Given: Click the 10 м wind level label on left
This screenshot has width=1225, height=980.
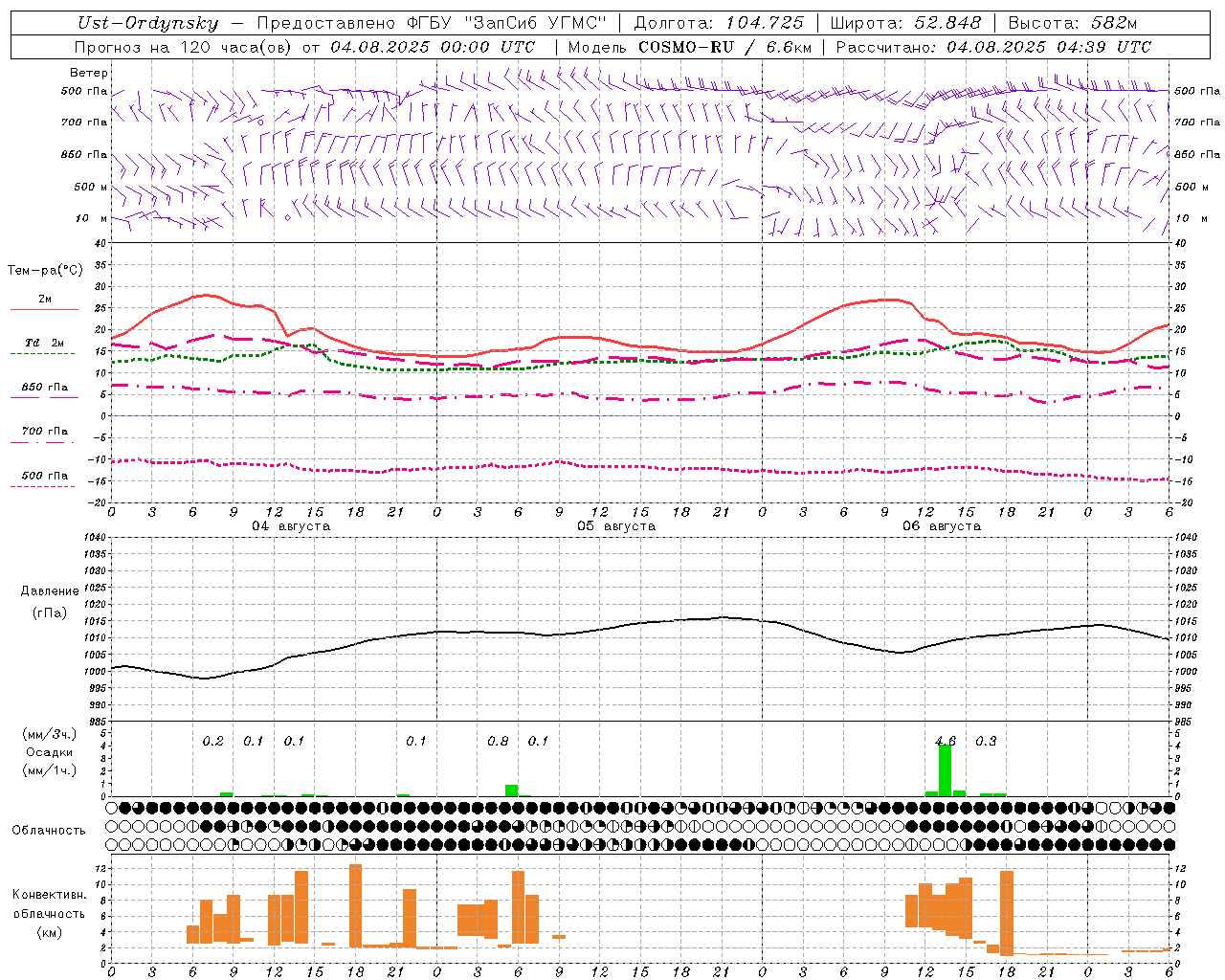Looking at the screenshot, I should (92, 218).
